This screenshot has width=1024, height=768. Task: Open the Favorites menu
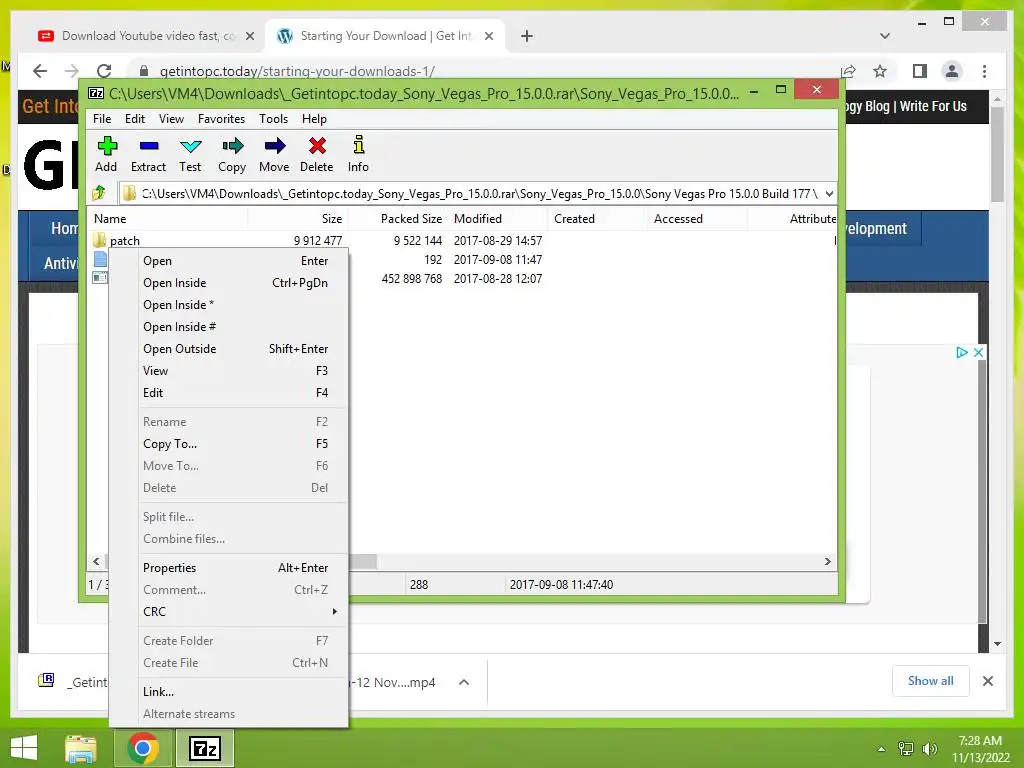pos(221,119)
